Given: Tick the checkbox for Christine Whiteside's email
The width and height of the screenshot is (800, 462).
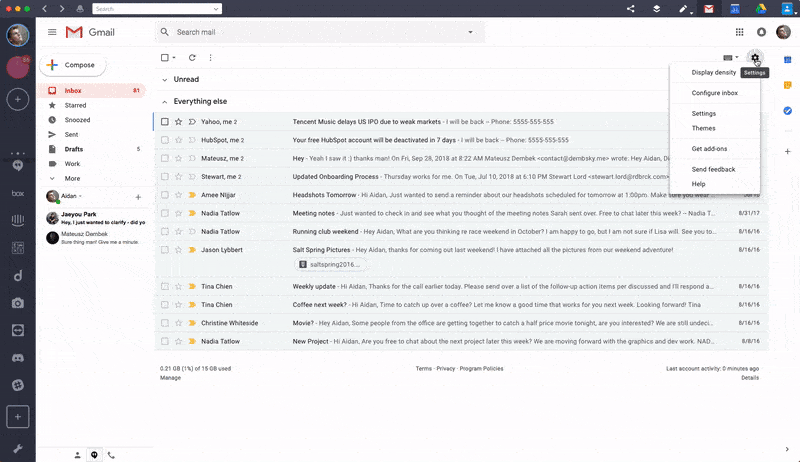Looking at the screenshot, I should click(x=165, y=323).
